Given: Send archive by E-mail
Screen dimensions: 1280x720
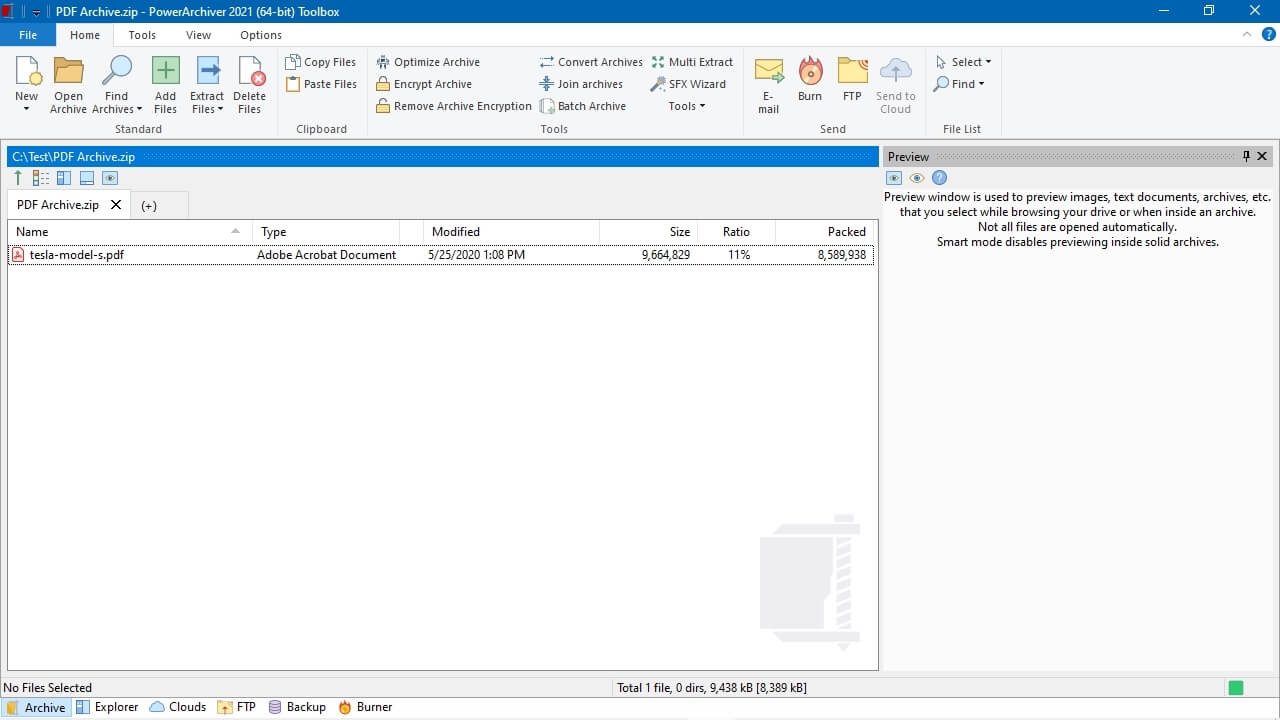Looking at the screenshot, I should (768, 85).
